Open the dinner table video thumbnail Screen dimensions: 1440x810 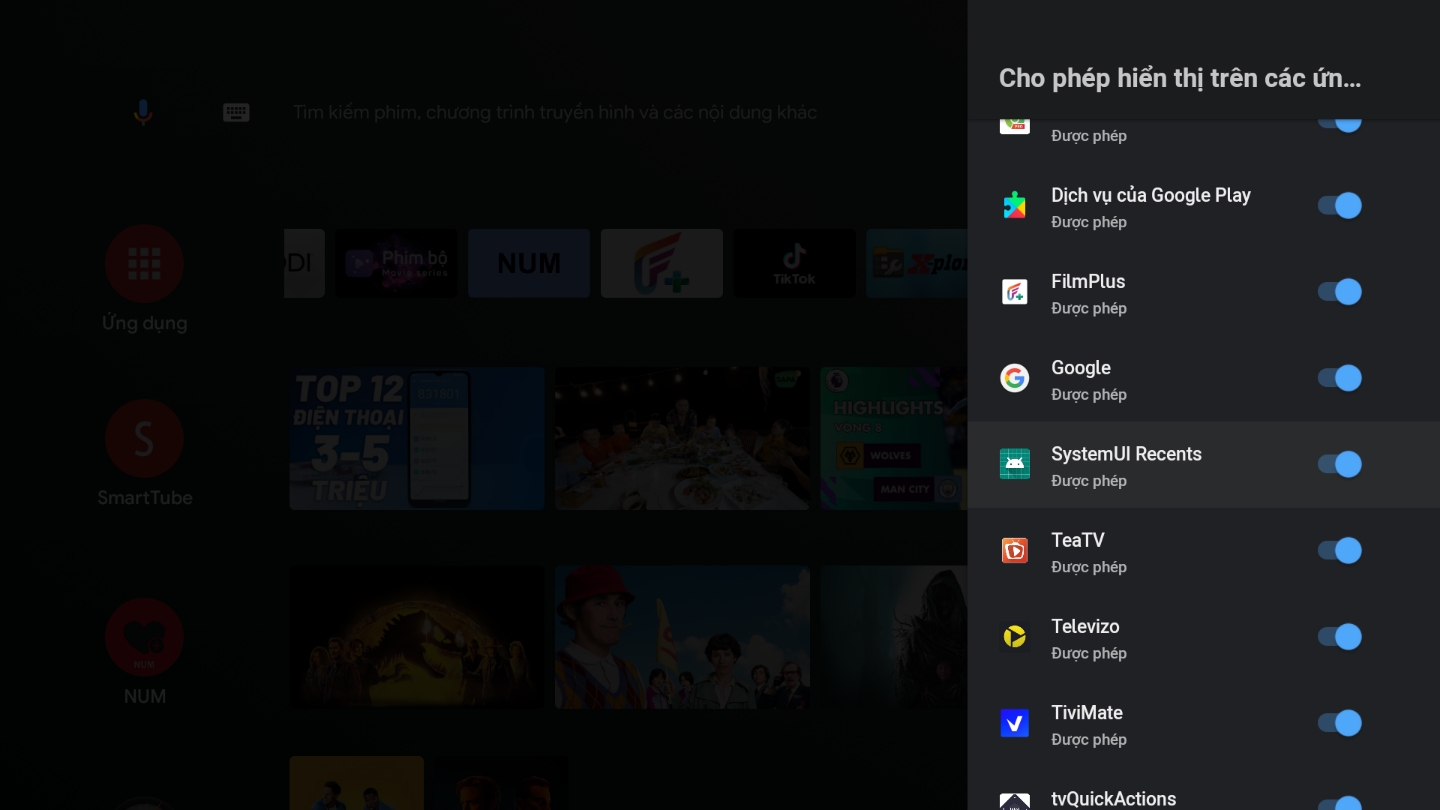point(682,438)
